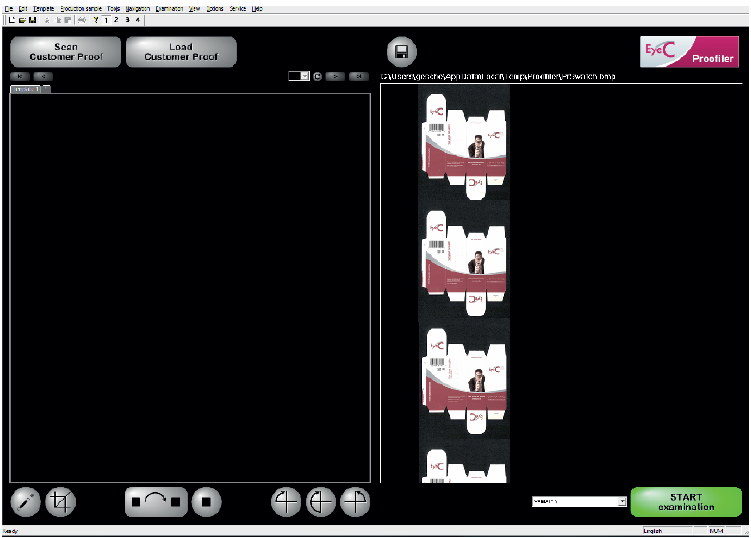Click the NUM indicator in status bar
Screen dimensions: 751x538
716,531
